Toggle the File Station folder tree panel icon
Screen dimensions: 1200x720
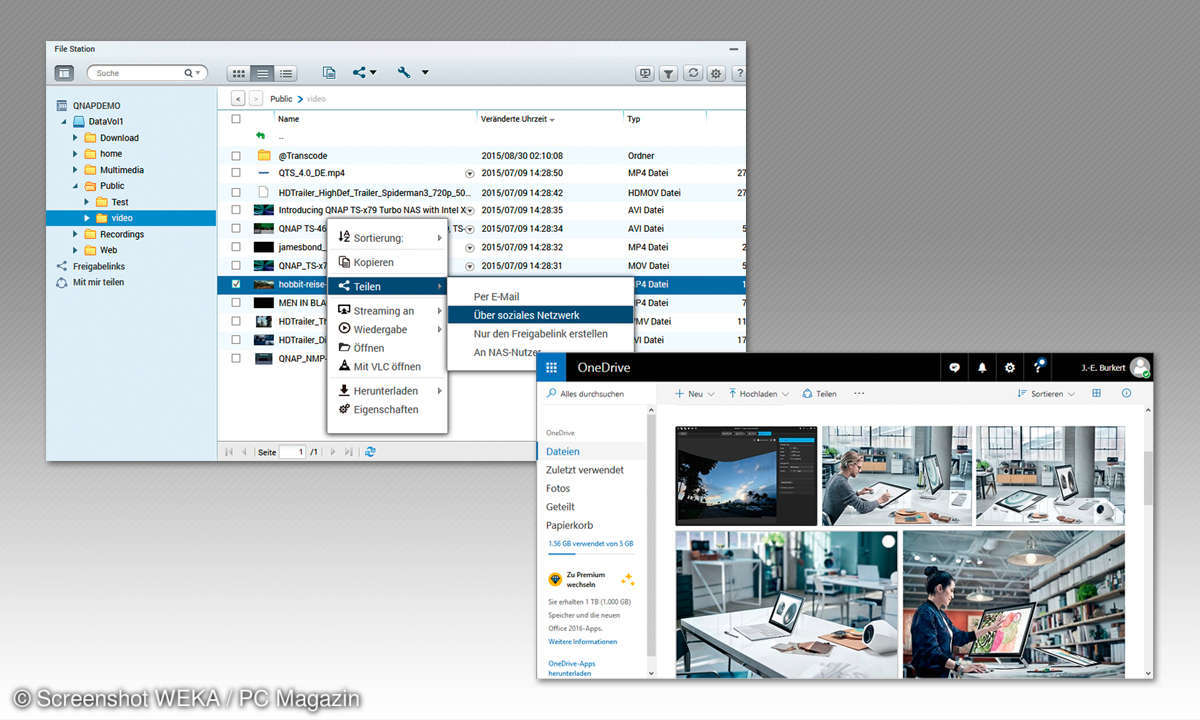pyautogui.click(x=64, y=73)
